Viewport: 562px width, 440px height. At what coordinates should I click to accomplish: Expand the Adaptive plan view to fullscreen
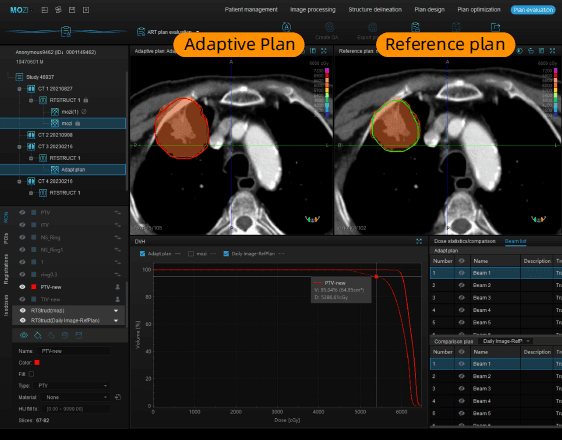324,51
